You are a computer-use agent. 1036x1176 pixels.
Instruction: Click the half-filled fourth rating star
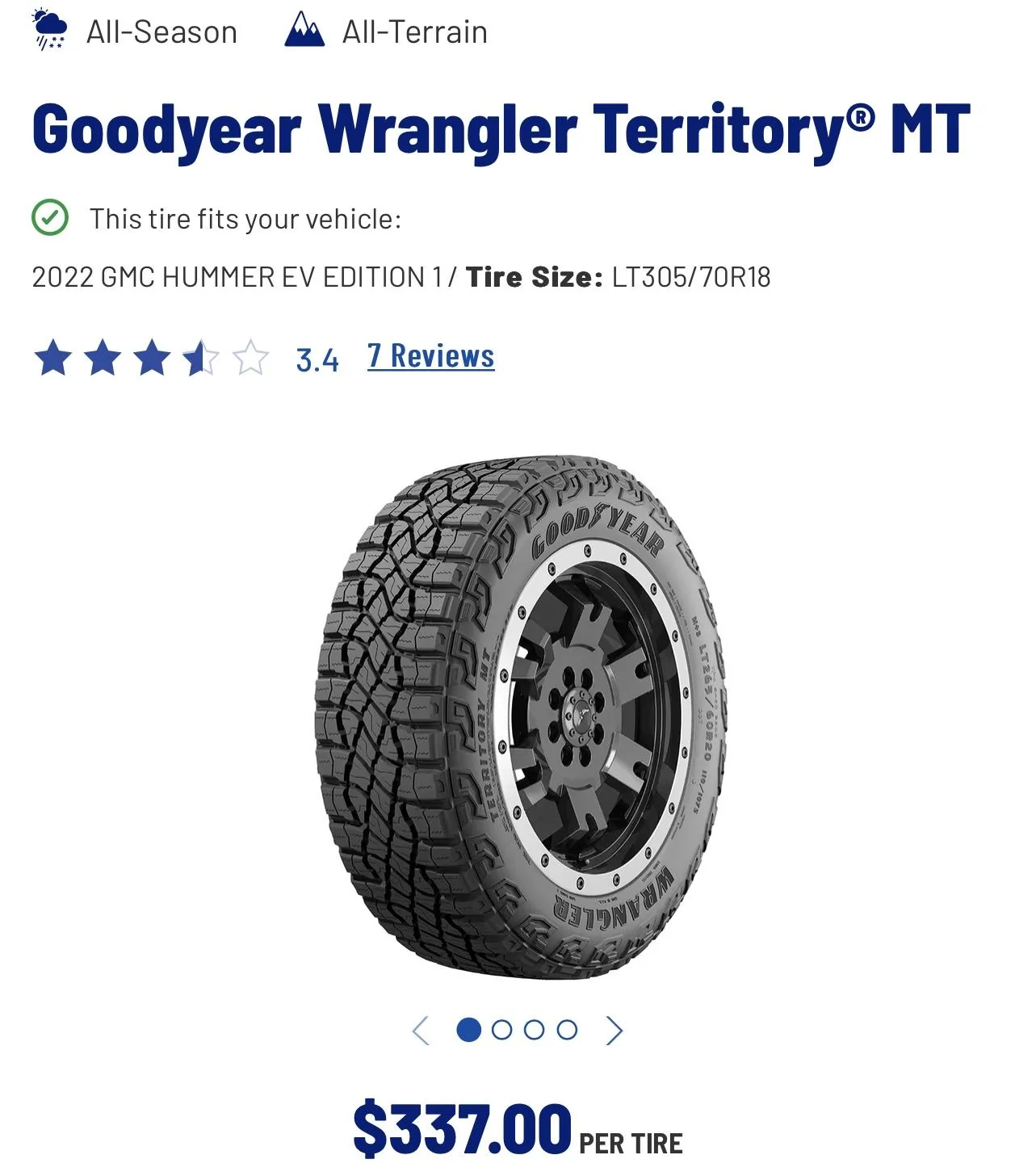pos(201,358)
